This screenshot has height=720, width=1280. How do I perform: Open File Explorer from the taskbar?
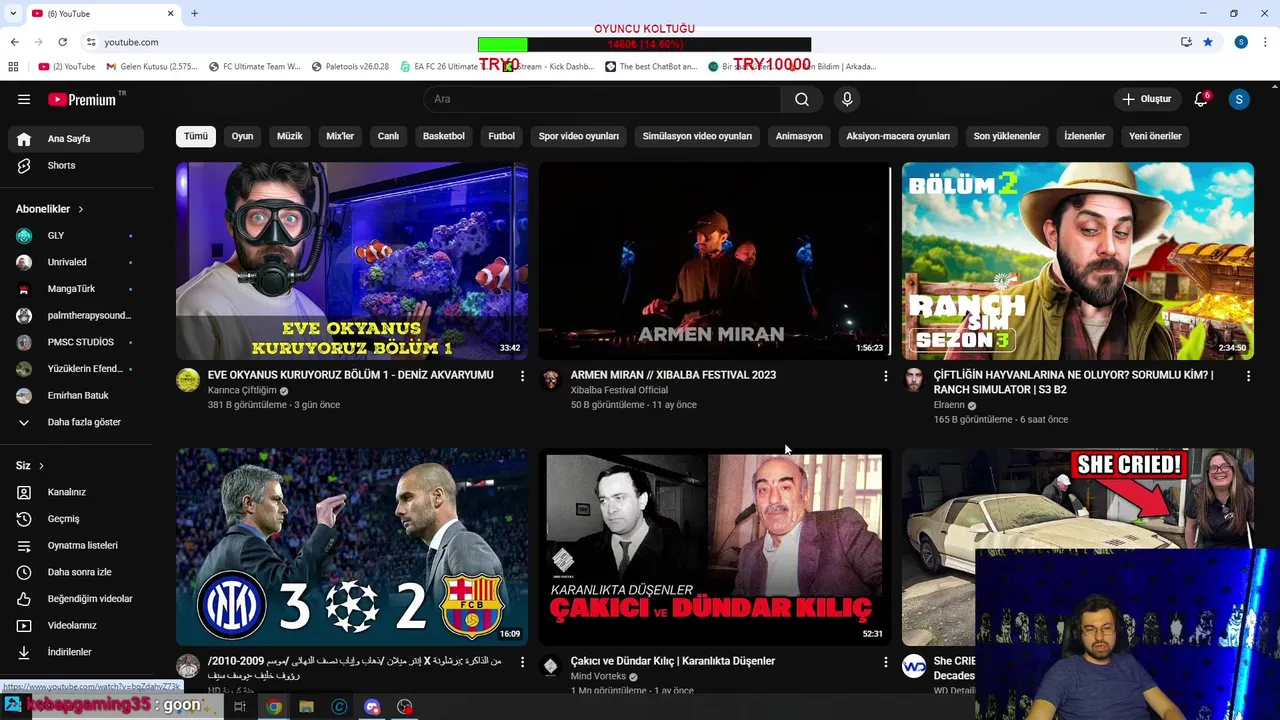coord(306,707)
